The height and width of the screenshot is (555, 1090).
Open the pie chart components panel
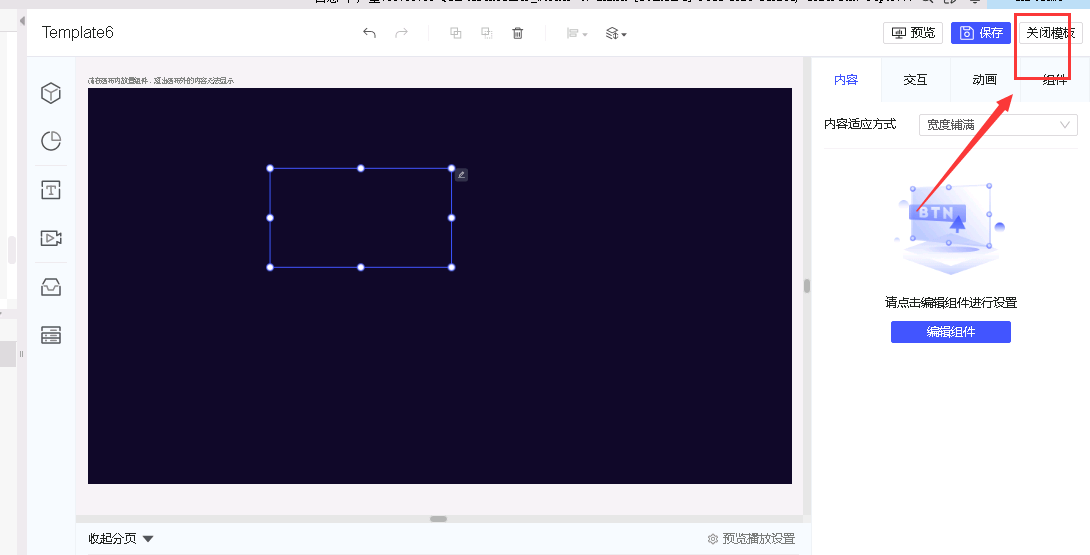click(x=51, y=141)
